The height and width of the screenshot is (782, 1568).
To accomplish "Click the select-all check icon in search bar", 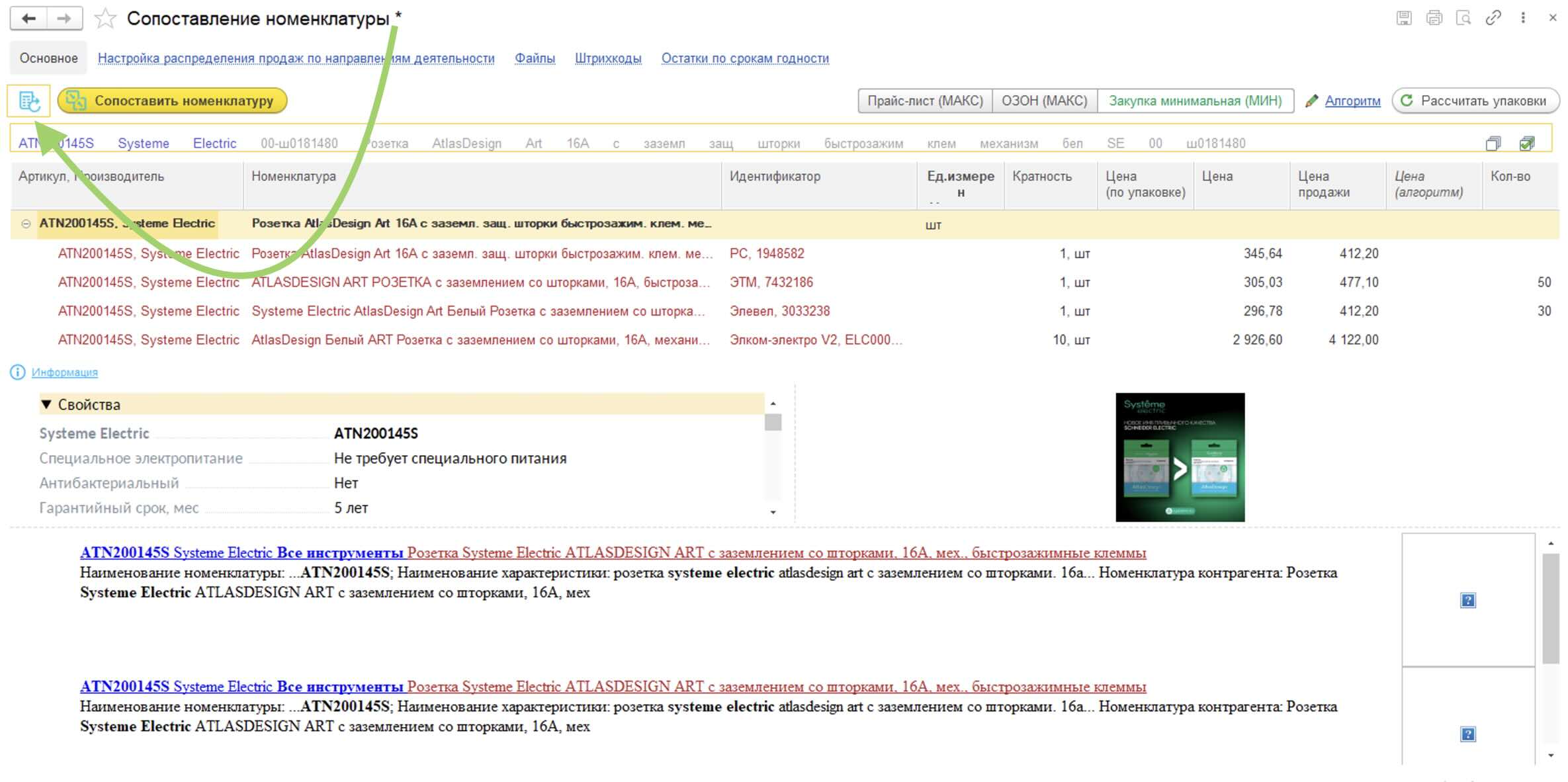I will [1527, 144].
